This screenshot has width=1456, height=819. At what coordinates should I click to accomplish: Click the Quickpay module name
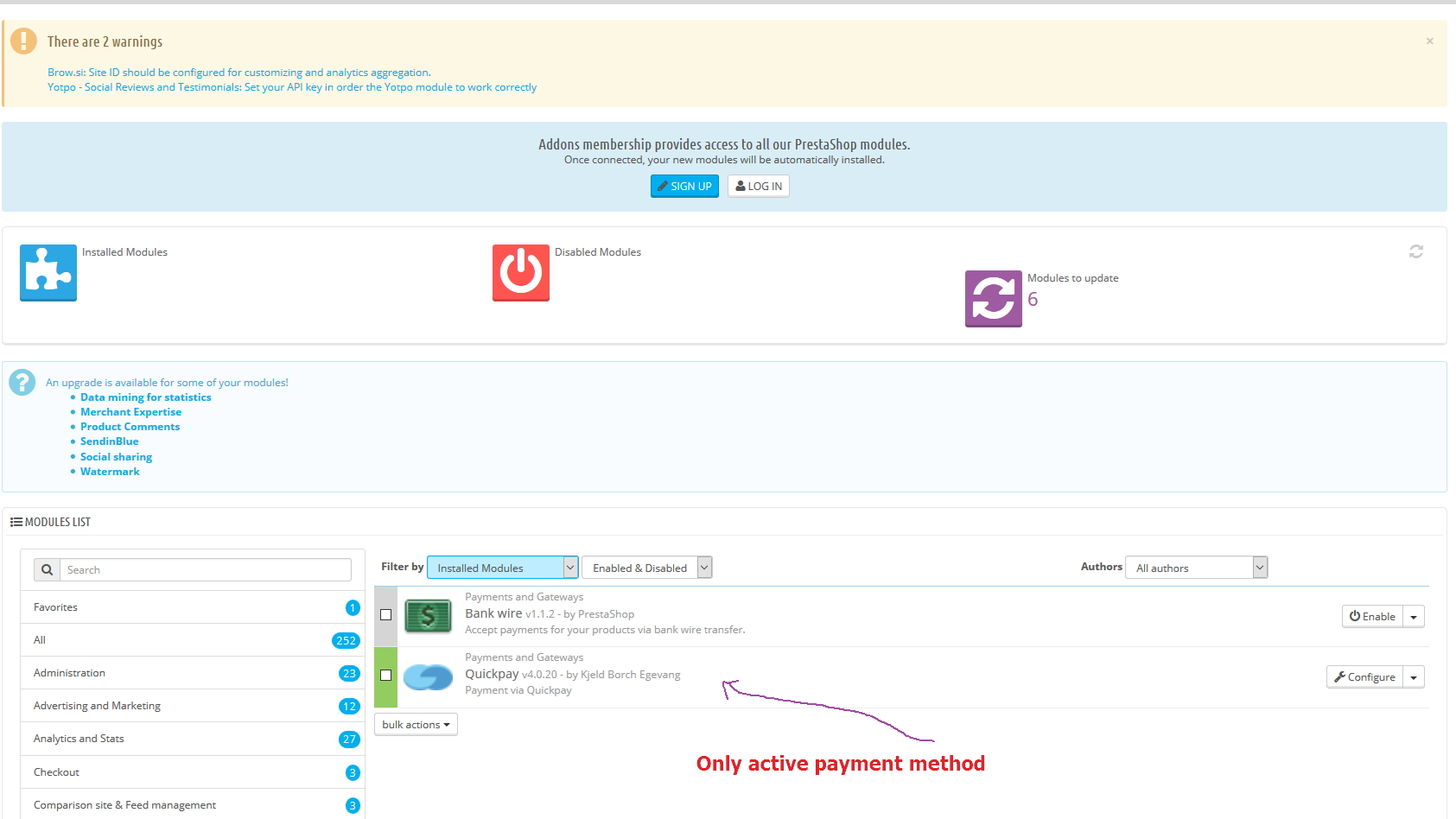[492, 674]
